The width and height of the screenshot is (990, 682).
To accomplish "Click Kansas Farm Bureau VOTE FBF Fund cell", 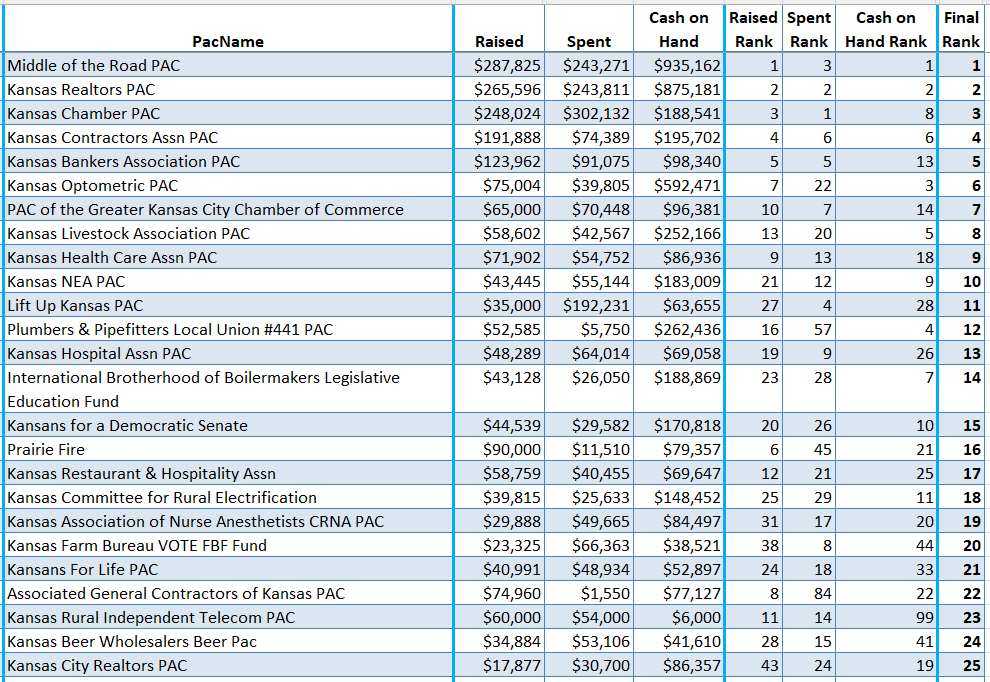I will (228, 545).
